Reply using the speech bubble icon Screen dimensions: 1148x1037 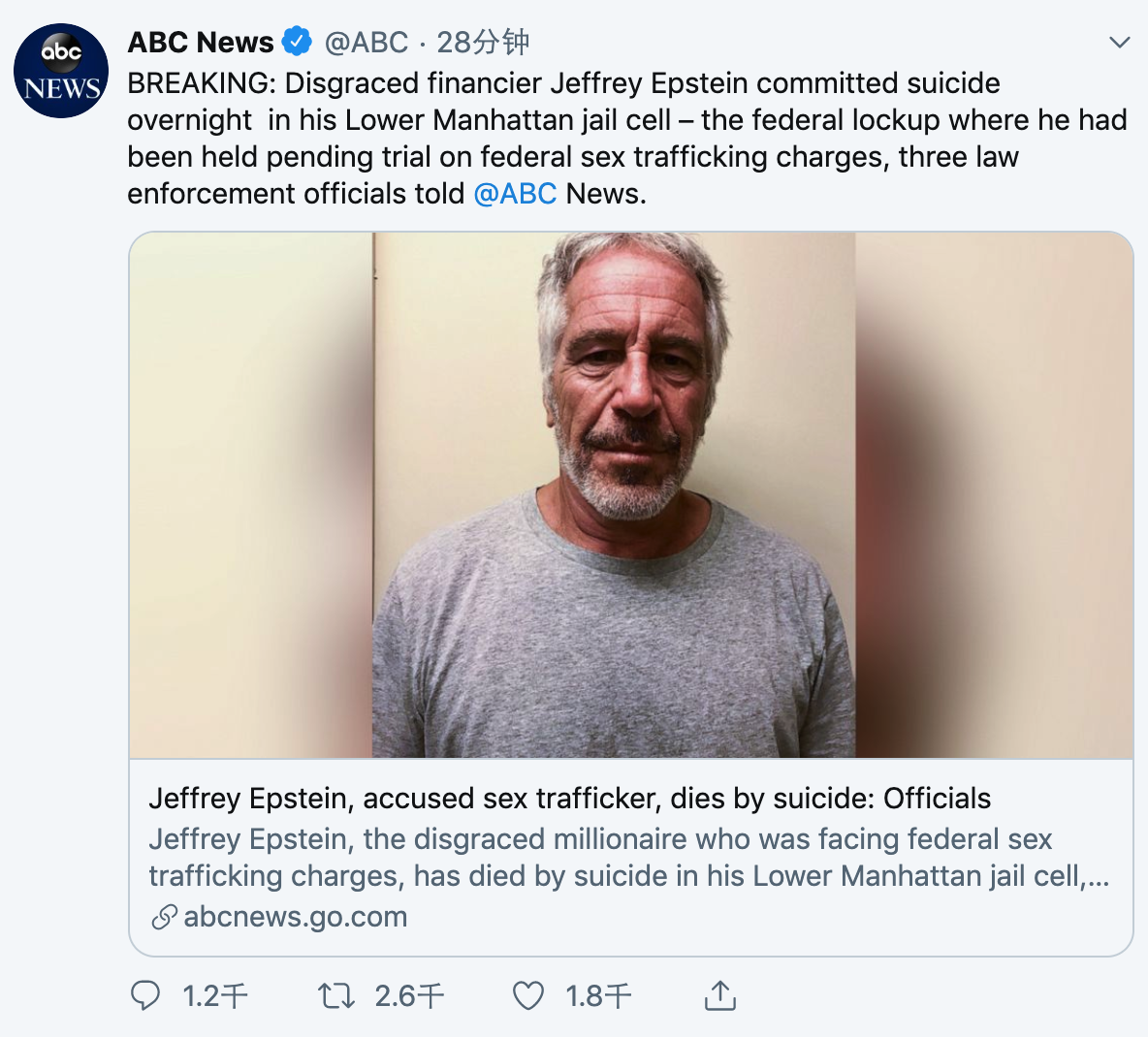[x=145, y=995]
